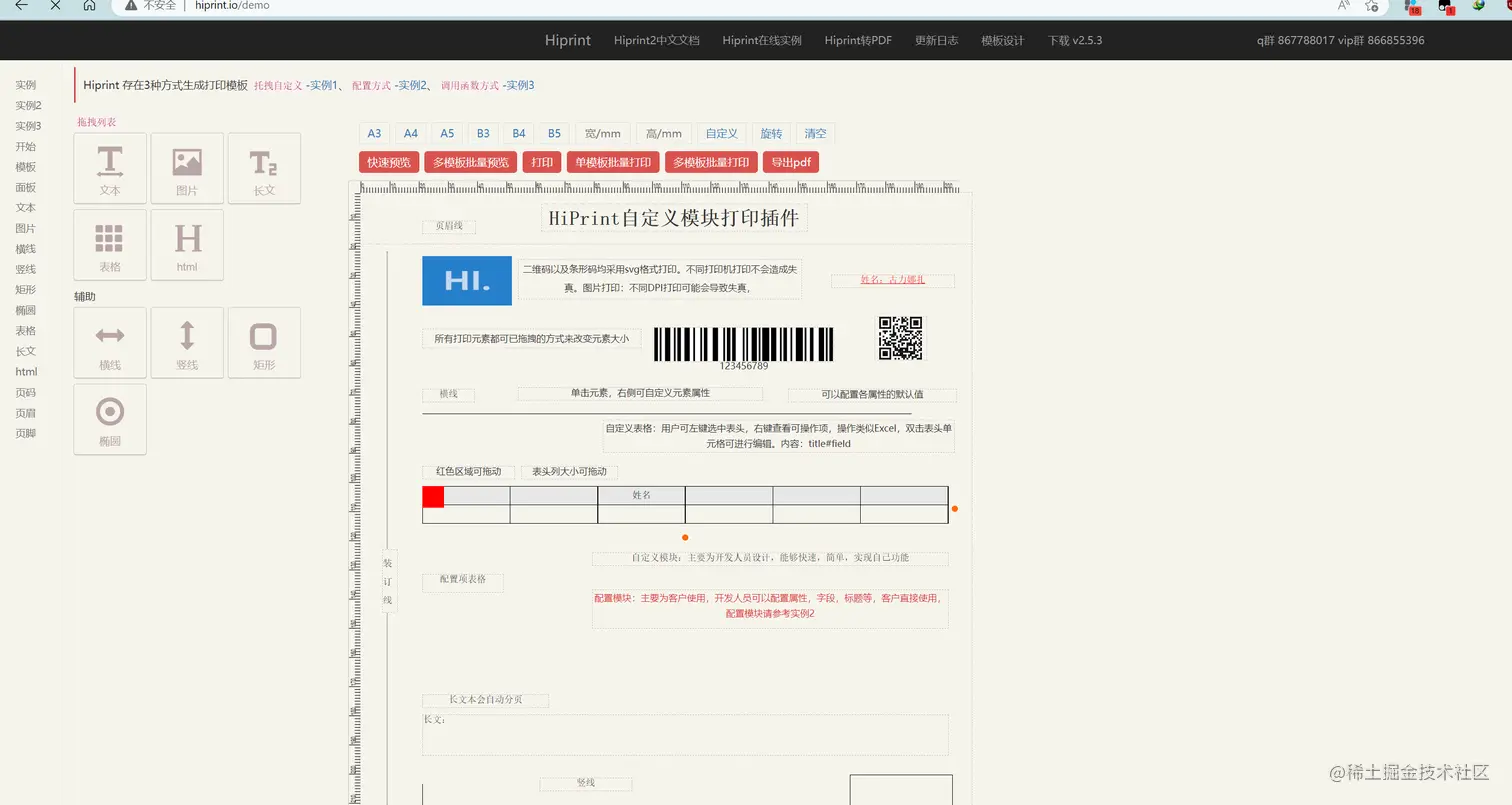Click the 不安全 site warning icon

(x=131, y=5)
